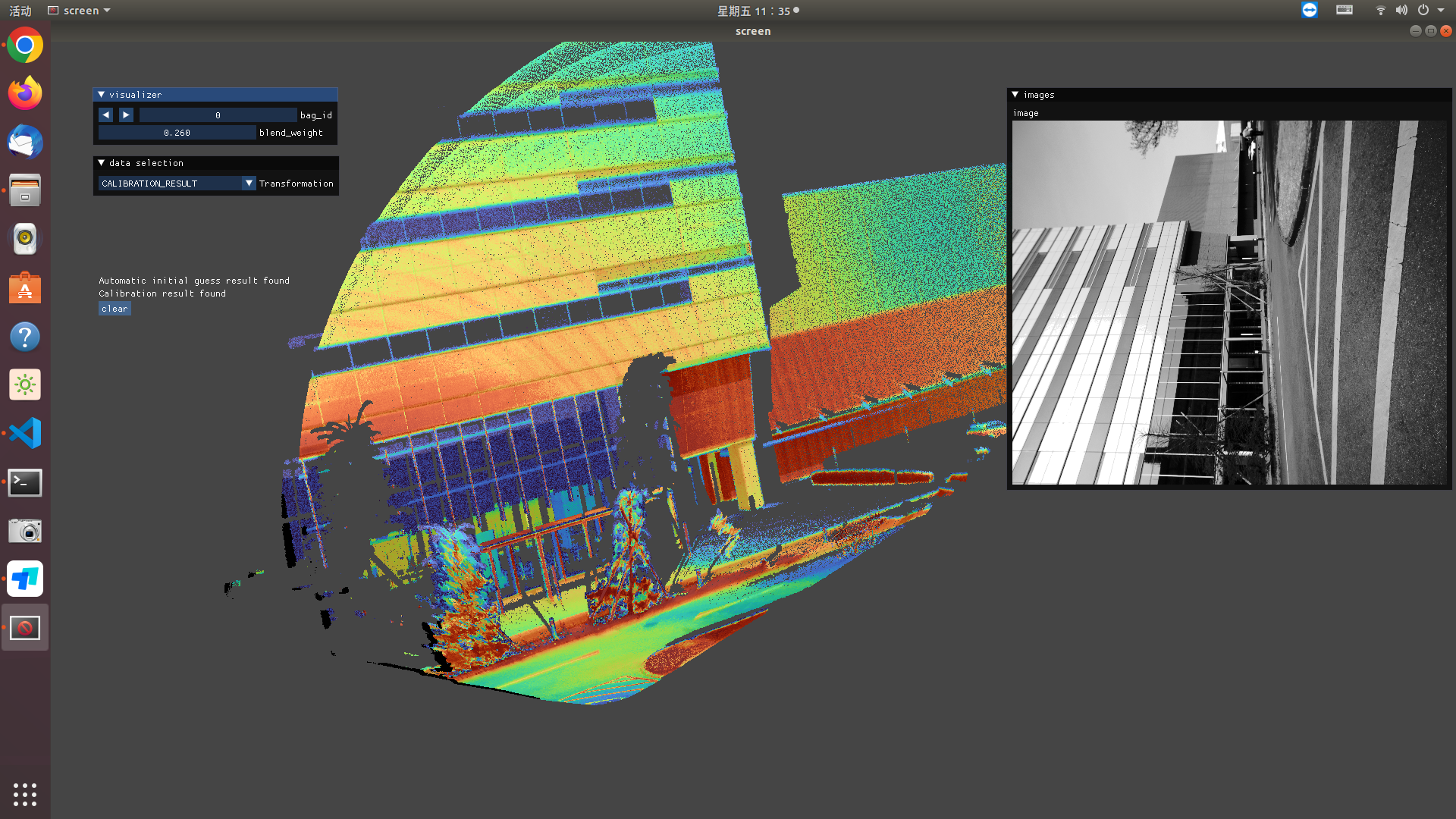Open the power menu in the top bar
The height and width of the screenshot is (819, 1456).
[1425, 10]
